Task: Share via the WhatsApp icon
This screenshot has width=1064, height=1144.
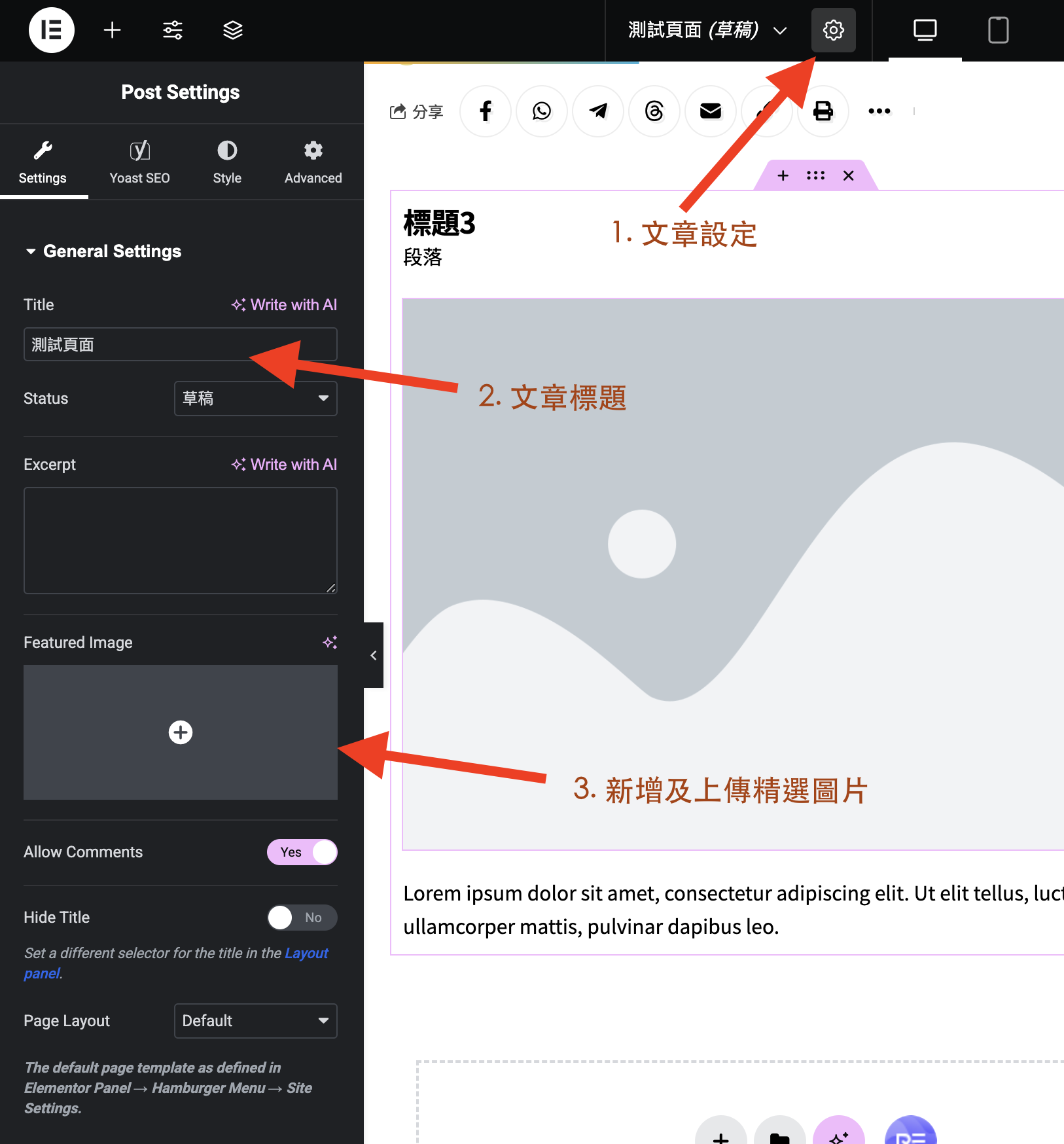Action: (541, 111)
